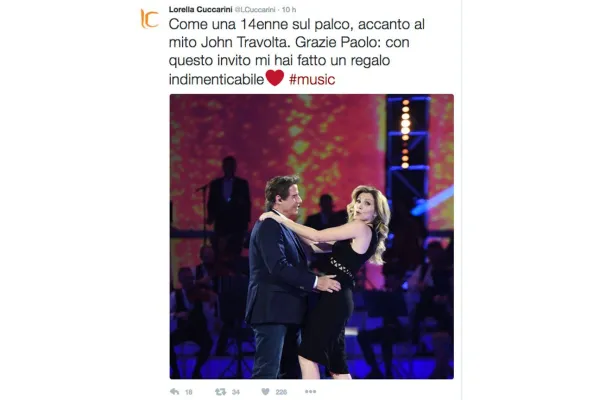Open Lorella Cuccarini's profile name link
Screen dimensions: 593x400
[x=200, y=9]
